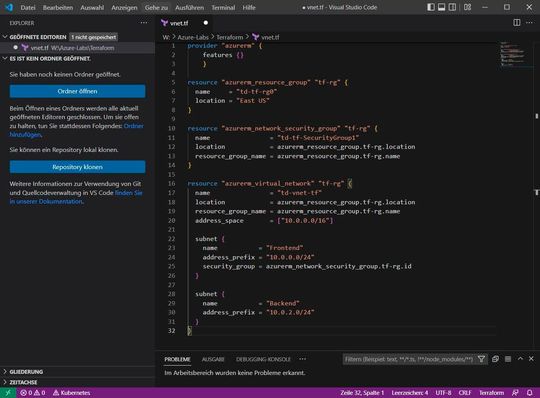Open customize layout icon

tap(467, 7)
